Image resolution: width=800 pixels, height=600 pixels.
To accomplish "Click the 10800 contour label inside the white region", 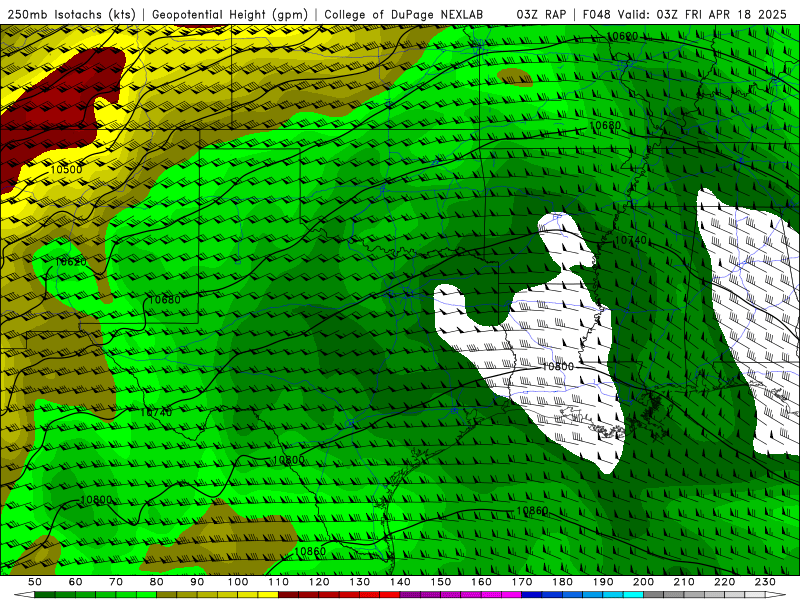I will (558, 366).
